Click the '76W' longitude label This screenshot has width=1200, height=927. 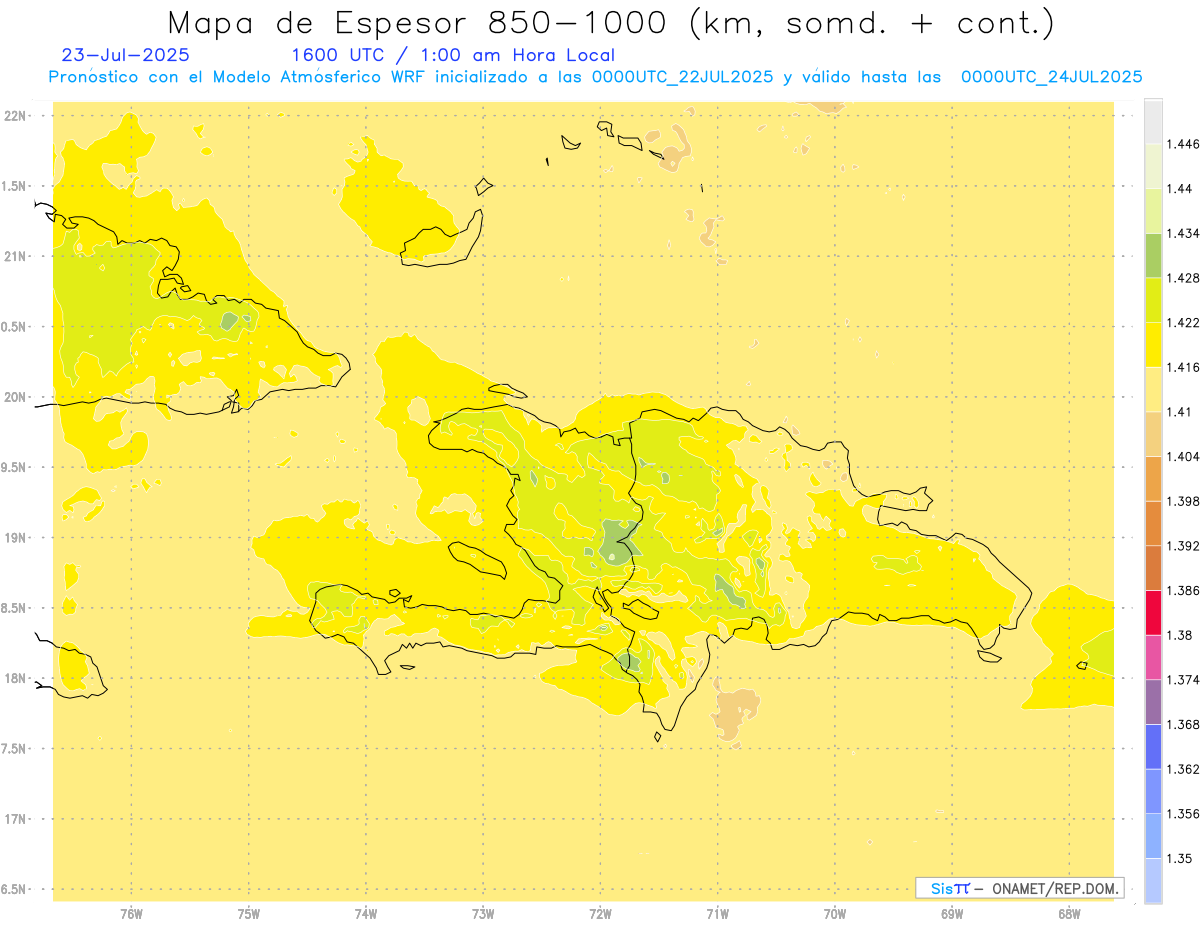[131, 913]
